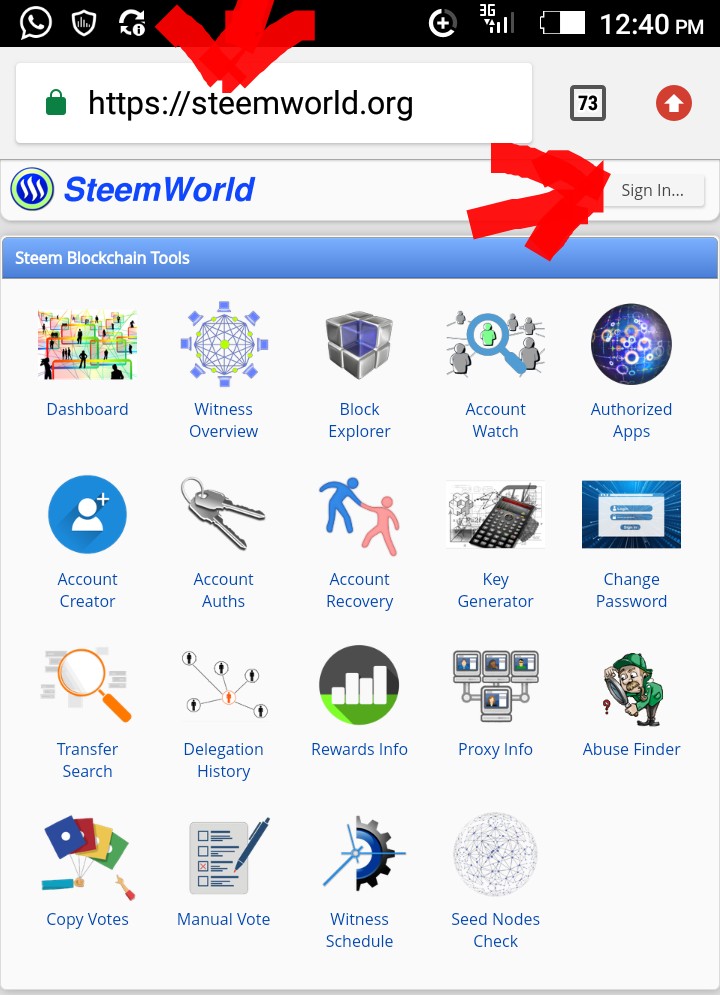Click the SteemWorld title text

159,189
